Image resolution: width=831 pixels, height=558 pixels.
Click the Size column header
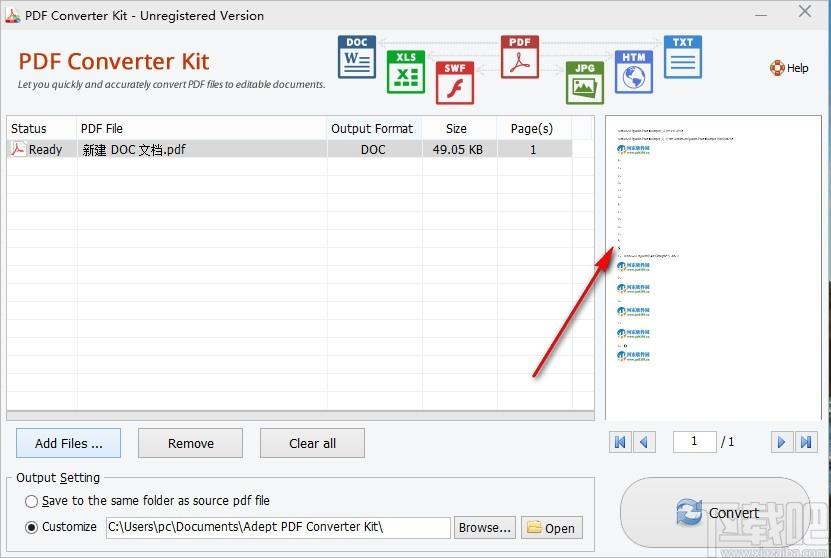click(459, 128)
